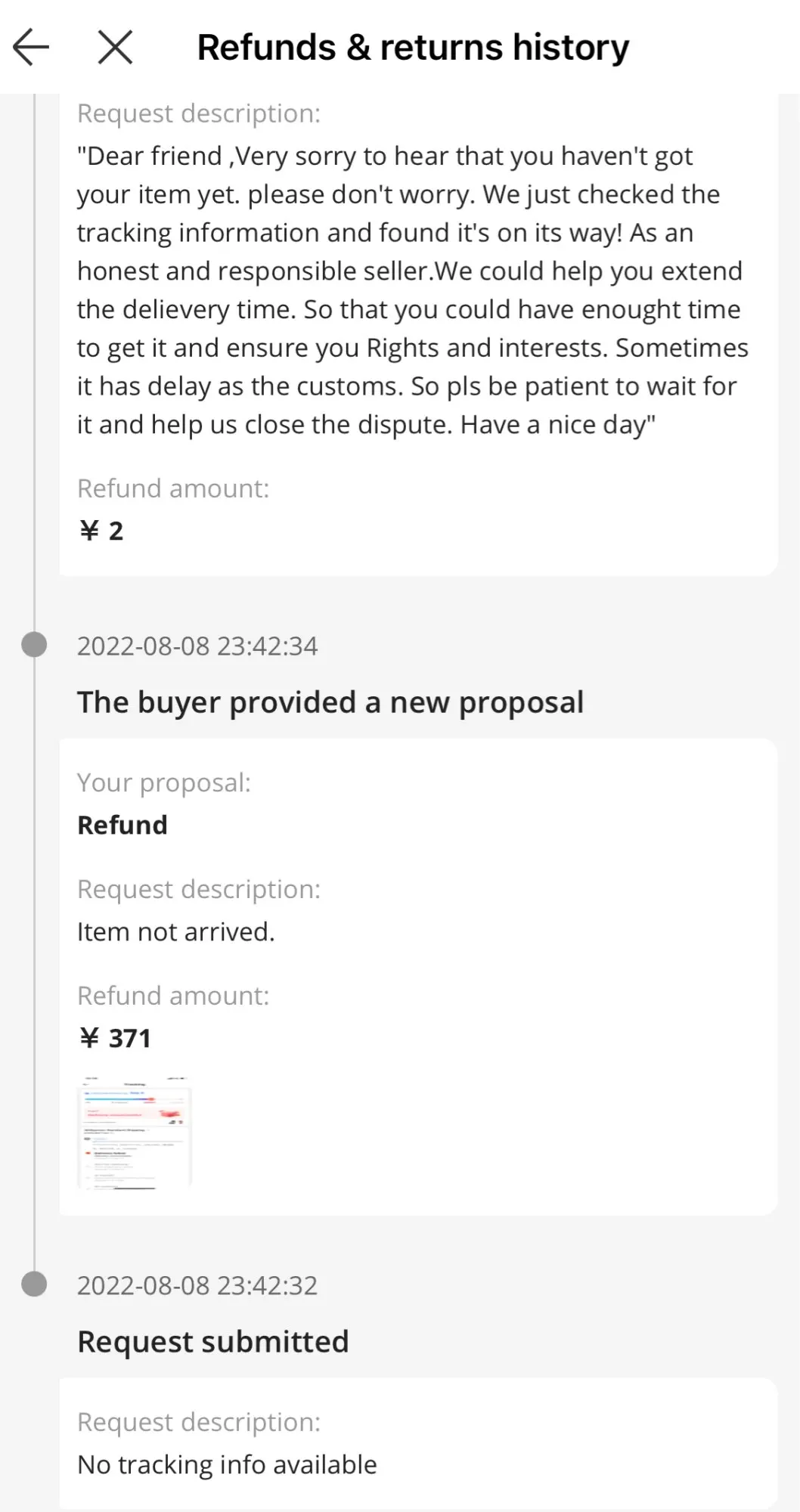Tap the 2022-08-08 23:42:32 timestamp

(197, 1285)
